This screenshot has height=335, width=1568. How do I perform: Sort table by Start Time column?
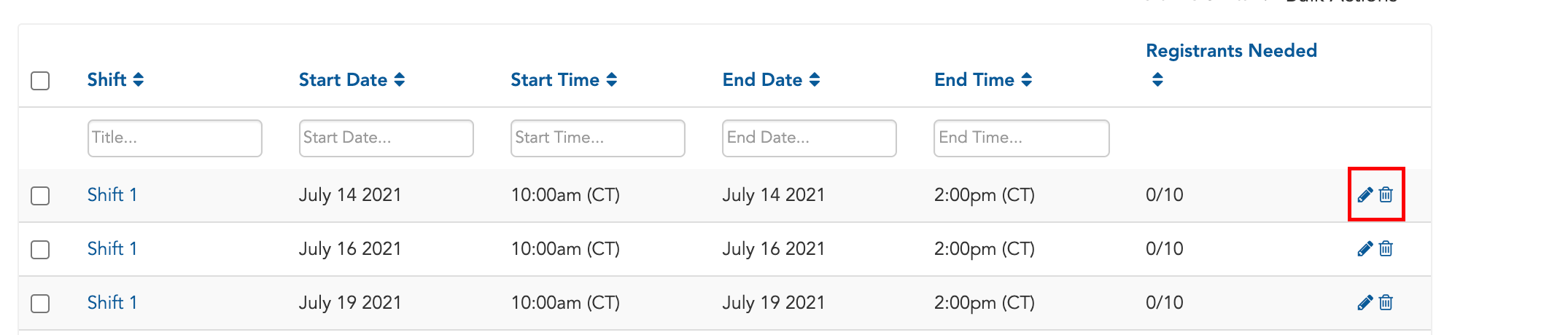tap(564, 79)
